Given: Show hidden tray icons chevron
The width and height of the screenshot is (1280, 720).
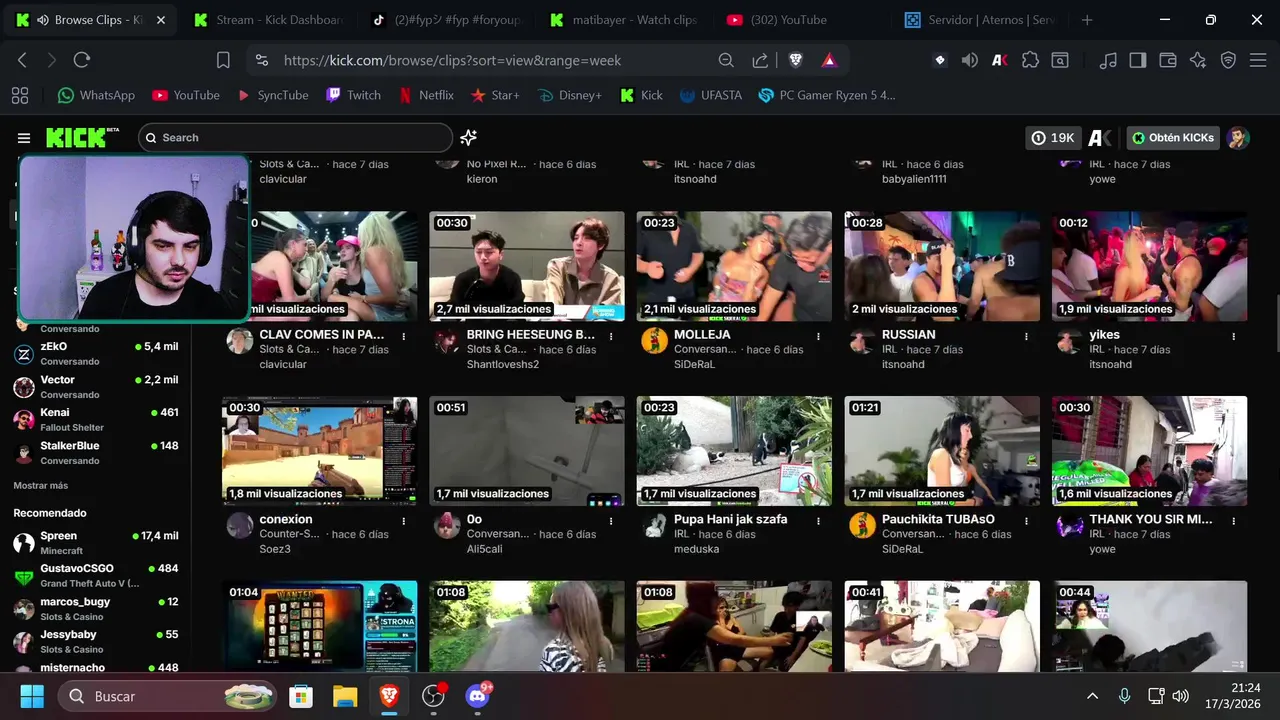Looking at the screenshot, I should [x=1093, y=696].
